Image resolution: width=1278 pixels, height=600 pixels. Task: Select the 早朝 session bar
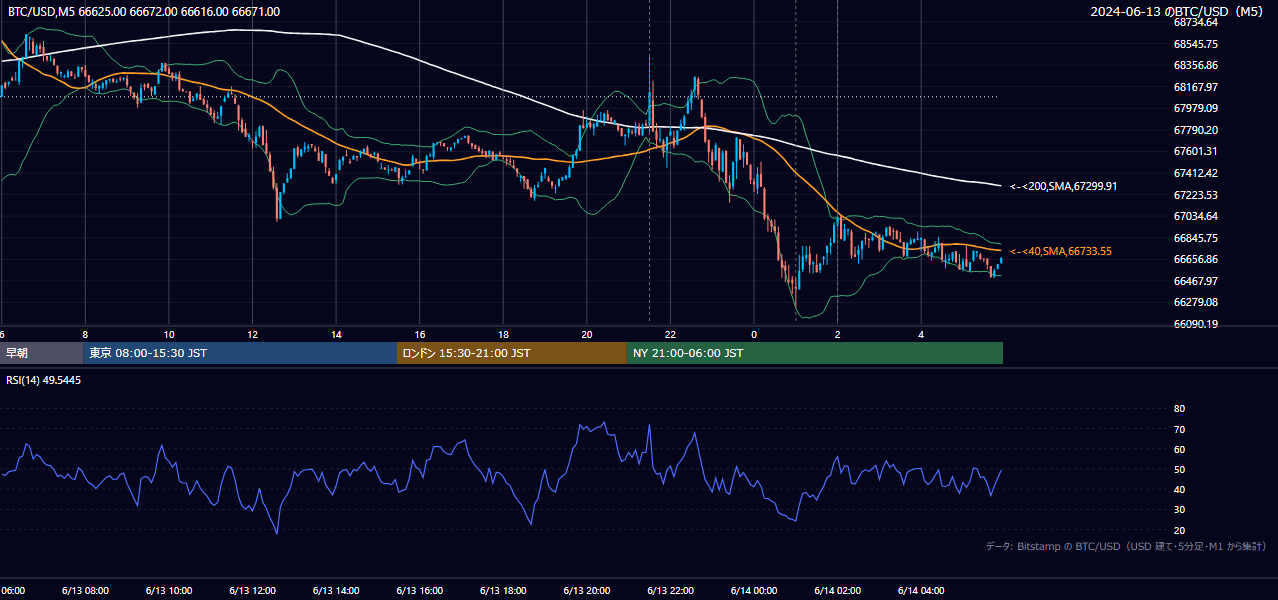(42, 353)
